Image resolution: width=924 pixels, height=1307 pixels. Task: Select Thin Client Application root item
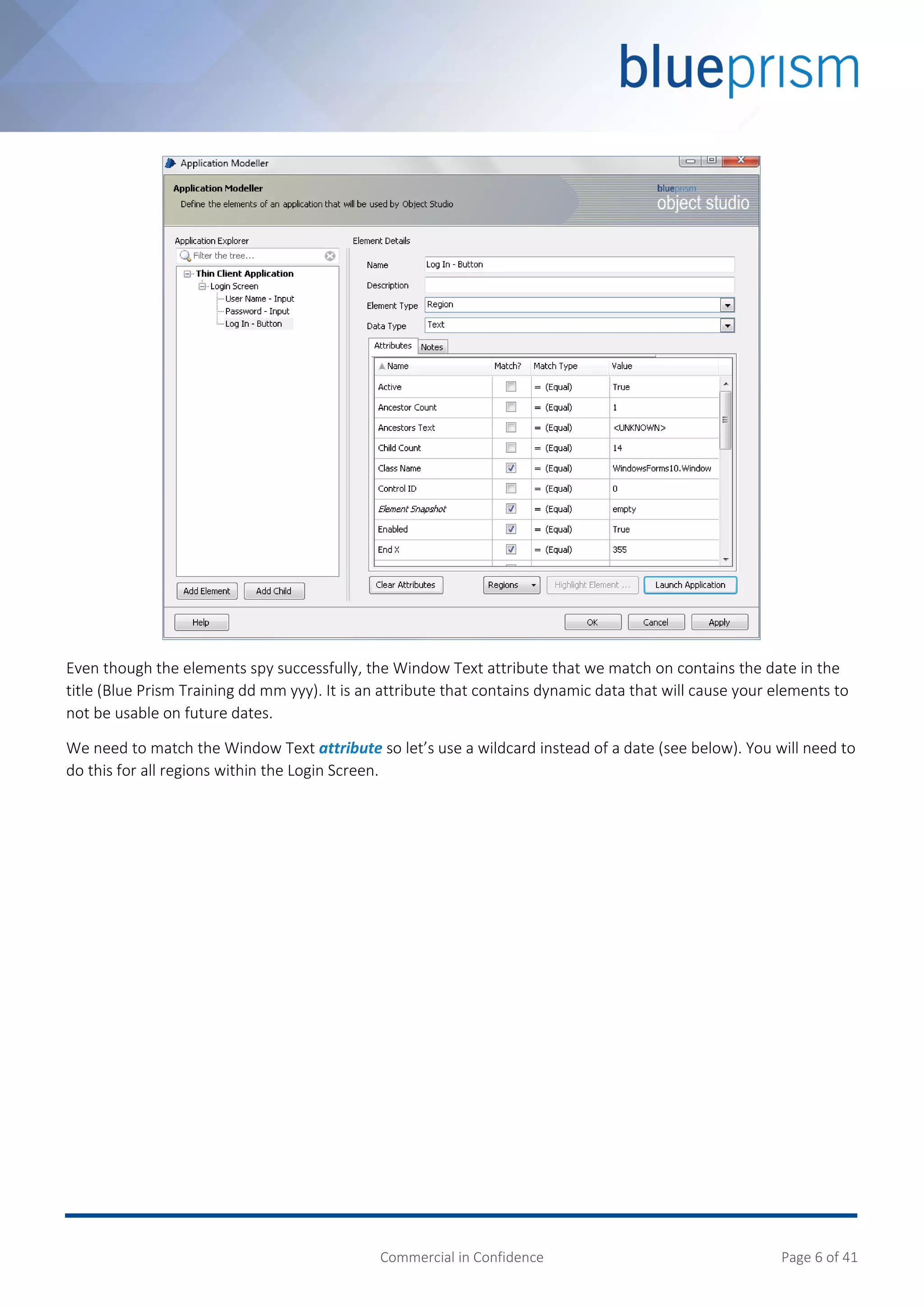tap(245, 274)
